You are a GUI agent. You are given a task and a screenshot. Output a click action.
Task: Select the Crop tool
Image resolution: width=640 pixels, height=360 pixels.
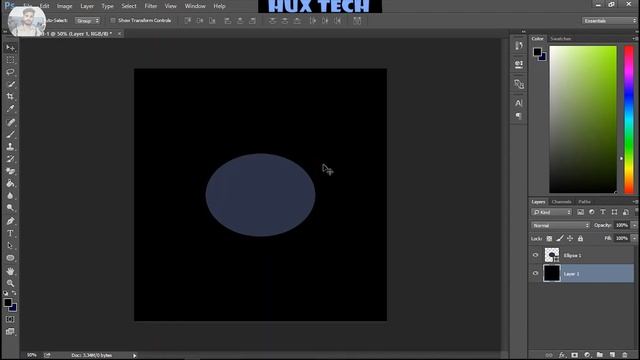10,97
